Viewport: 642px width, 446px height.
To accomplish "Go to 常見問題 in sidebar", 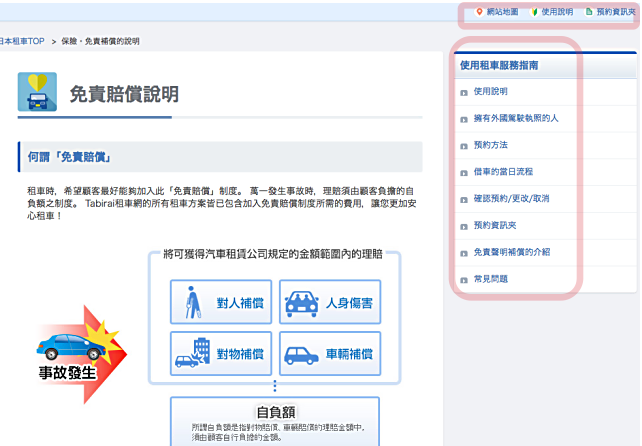I will point(490,279).
